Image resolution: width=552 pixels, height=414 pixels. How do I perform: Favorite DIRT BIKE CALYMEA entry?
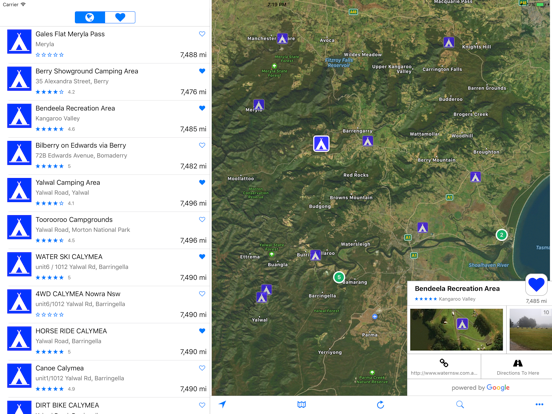(x=202, y=405)
